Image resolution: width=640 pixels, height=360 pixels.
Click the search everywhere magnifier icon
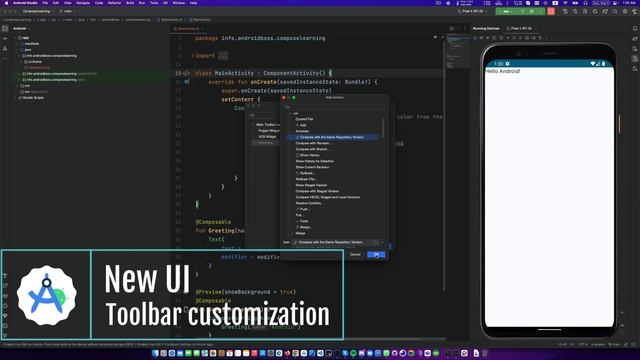point(615,11)
